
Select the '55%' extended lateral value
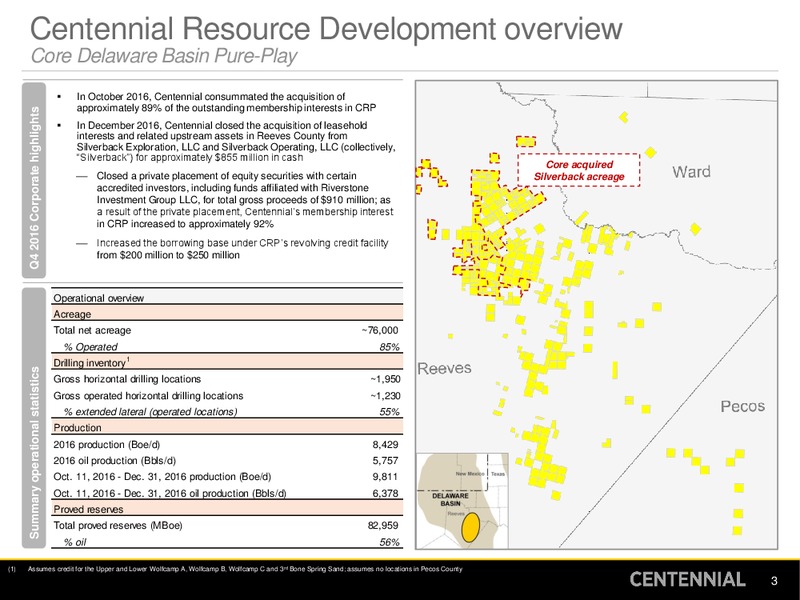tap(389, 412)
